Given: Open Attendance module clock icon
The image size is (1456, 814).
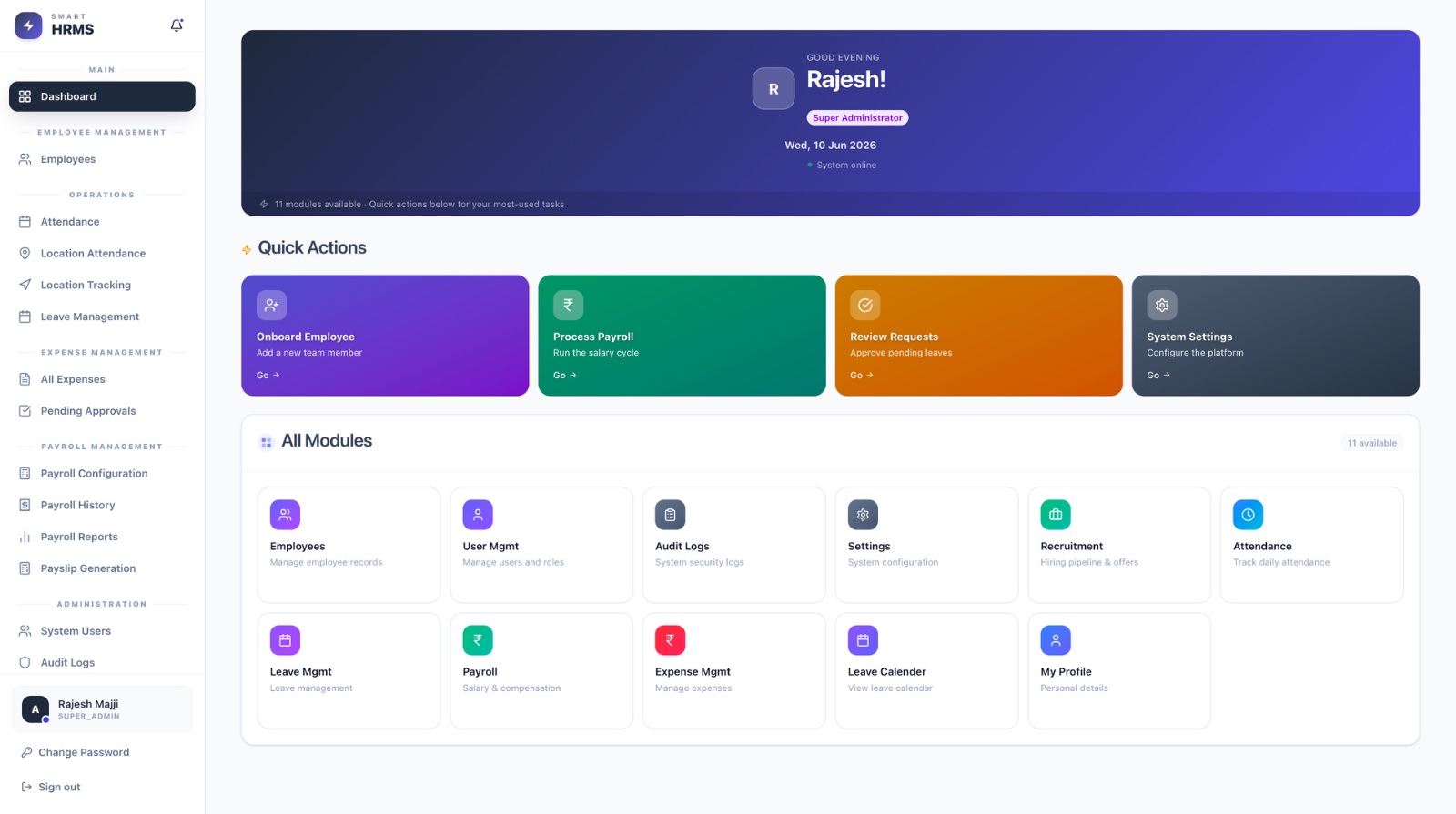Looking at the screenshot, I should [x=1248, y=515].
